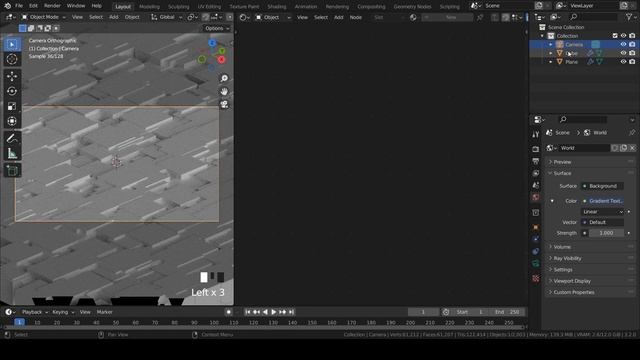The image size is (640, 360).
Task: Adjust the Strength value field
Action: (x=606, y=233)
